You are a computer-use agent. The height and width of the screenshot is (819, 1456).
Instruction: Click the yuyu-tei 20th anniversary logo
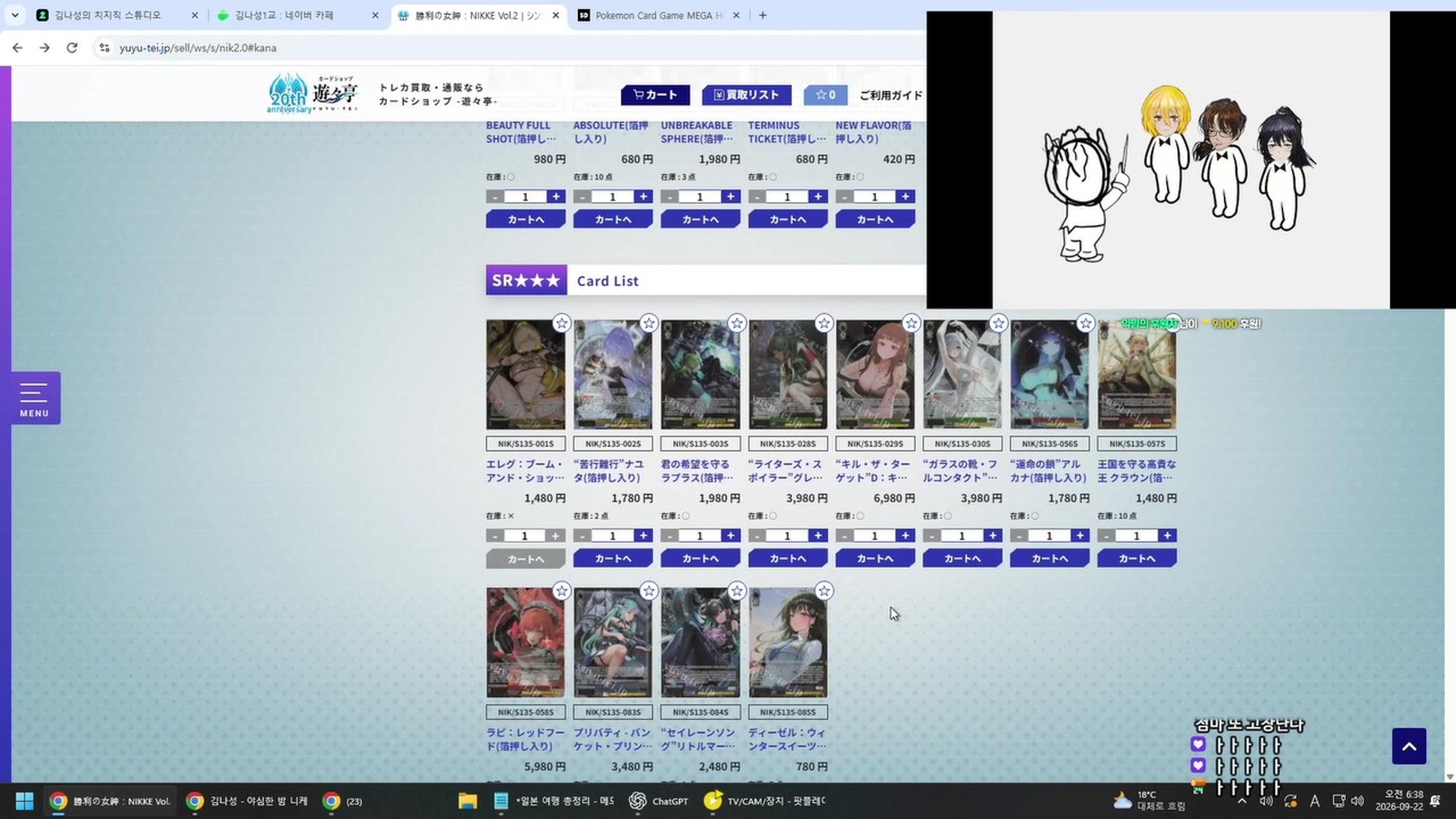coord(313,93)
